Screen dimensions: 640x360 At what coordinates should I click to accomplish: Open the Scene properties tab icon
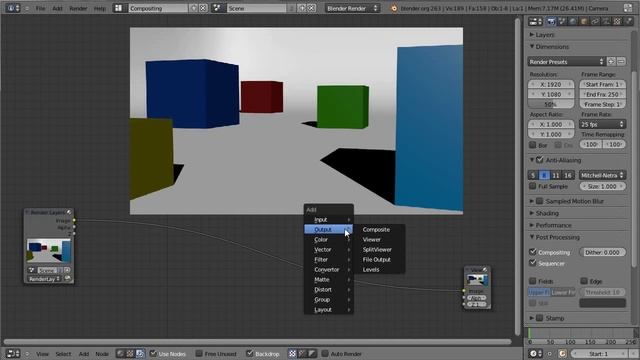click(x=562, y=22)
